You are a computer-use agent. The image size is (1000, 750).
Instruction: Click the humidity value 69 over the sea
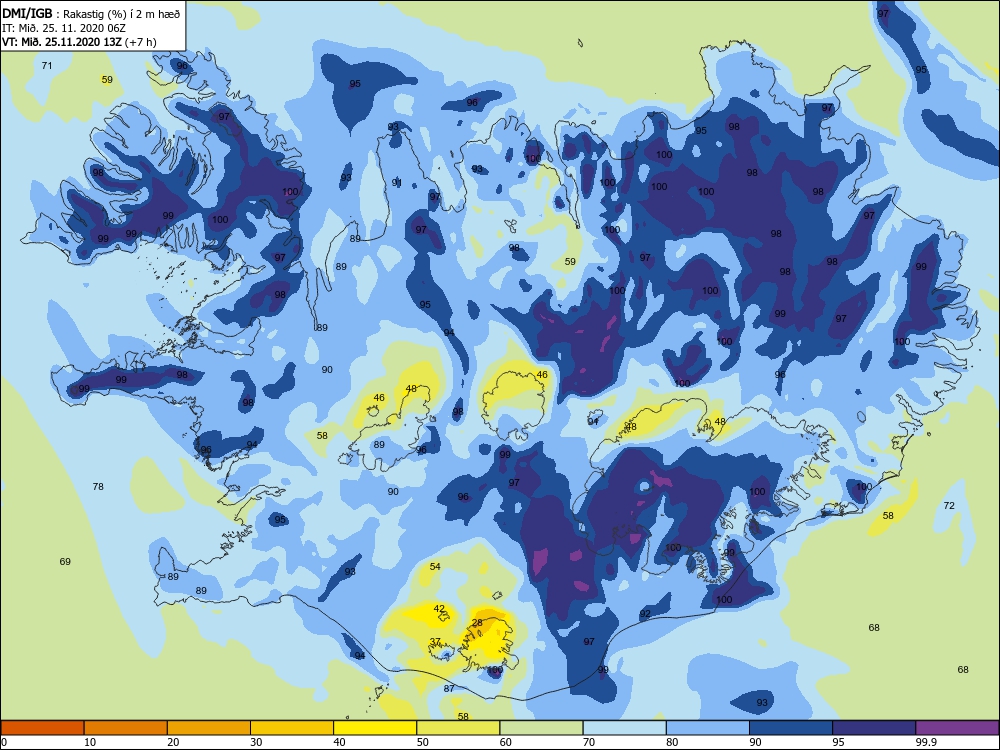point(65,561)
